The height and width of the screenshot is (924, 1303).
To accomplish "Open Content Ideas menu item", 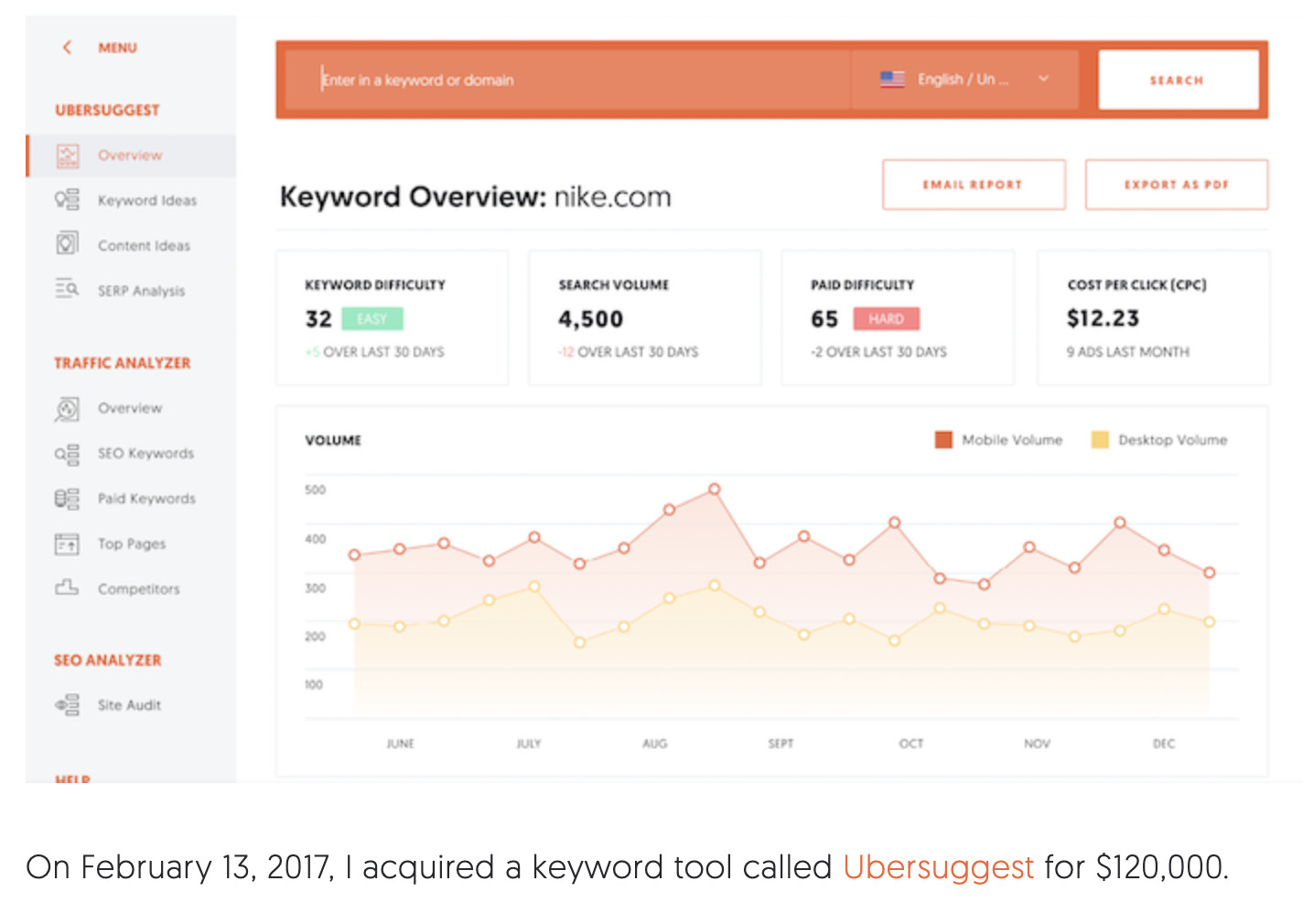I will pyautogui.click(x=144, y=245).
